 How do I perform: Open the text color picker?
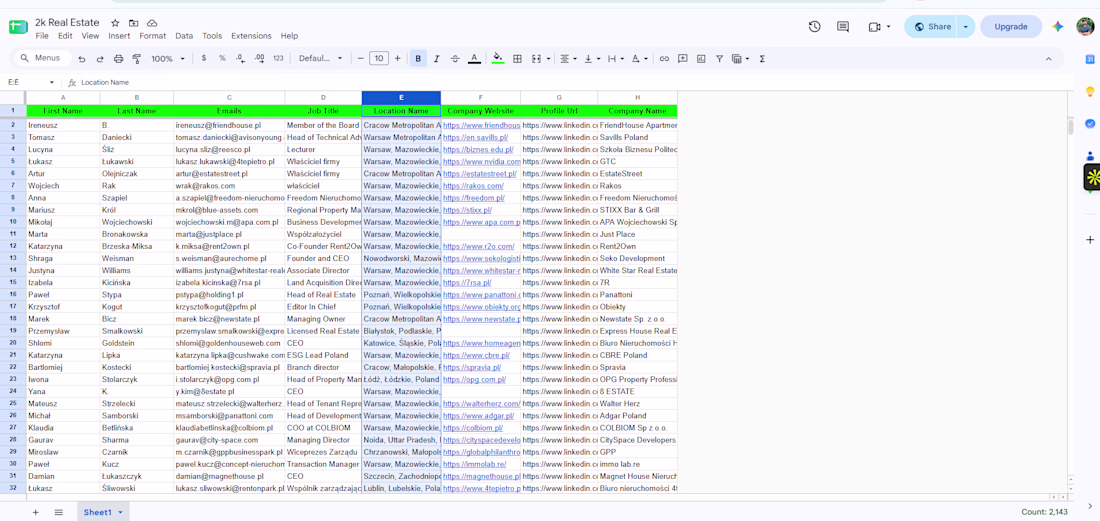pos(474,59)
